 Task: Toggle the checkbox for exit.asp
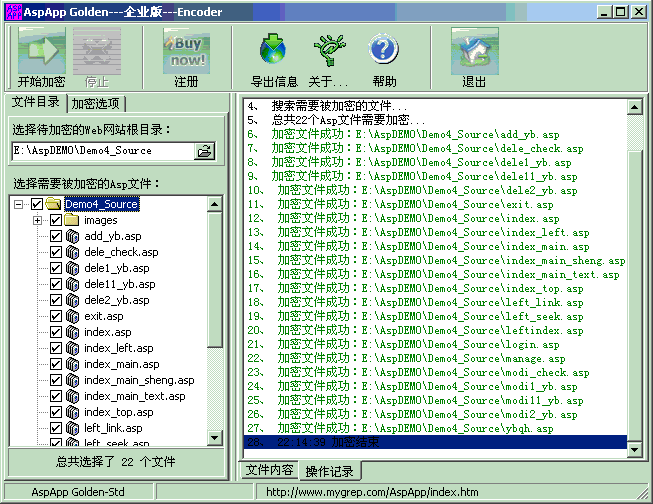point(56,316)
